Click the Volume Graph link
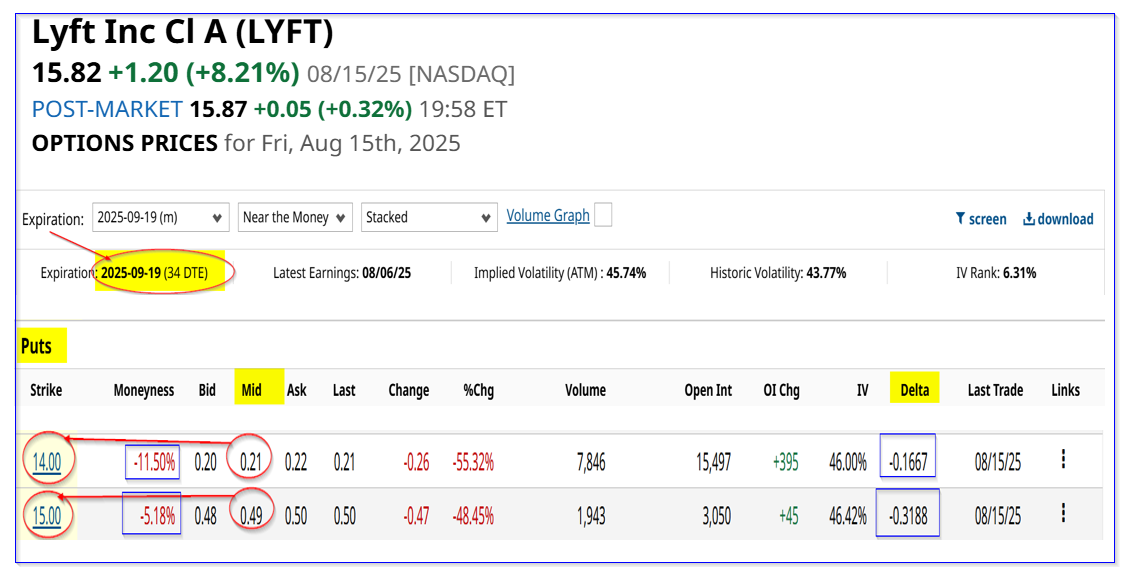Image resolution: width=1129 pixels, height=567 pixels. pyautogui.click(x=548, y=215)
